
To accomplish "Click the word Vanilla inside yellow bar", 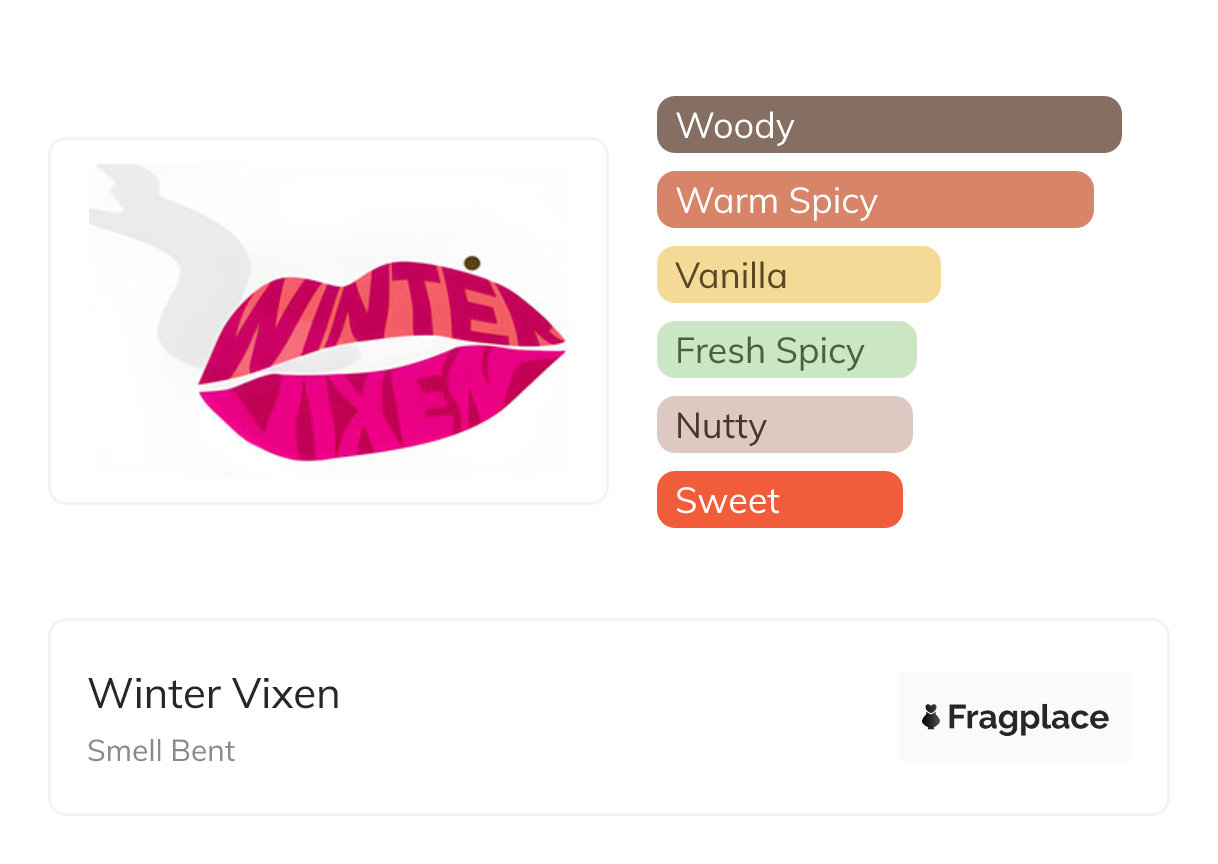I will (x=731, y=276).
